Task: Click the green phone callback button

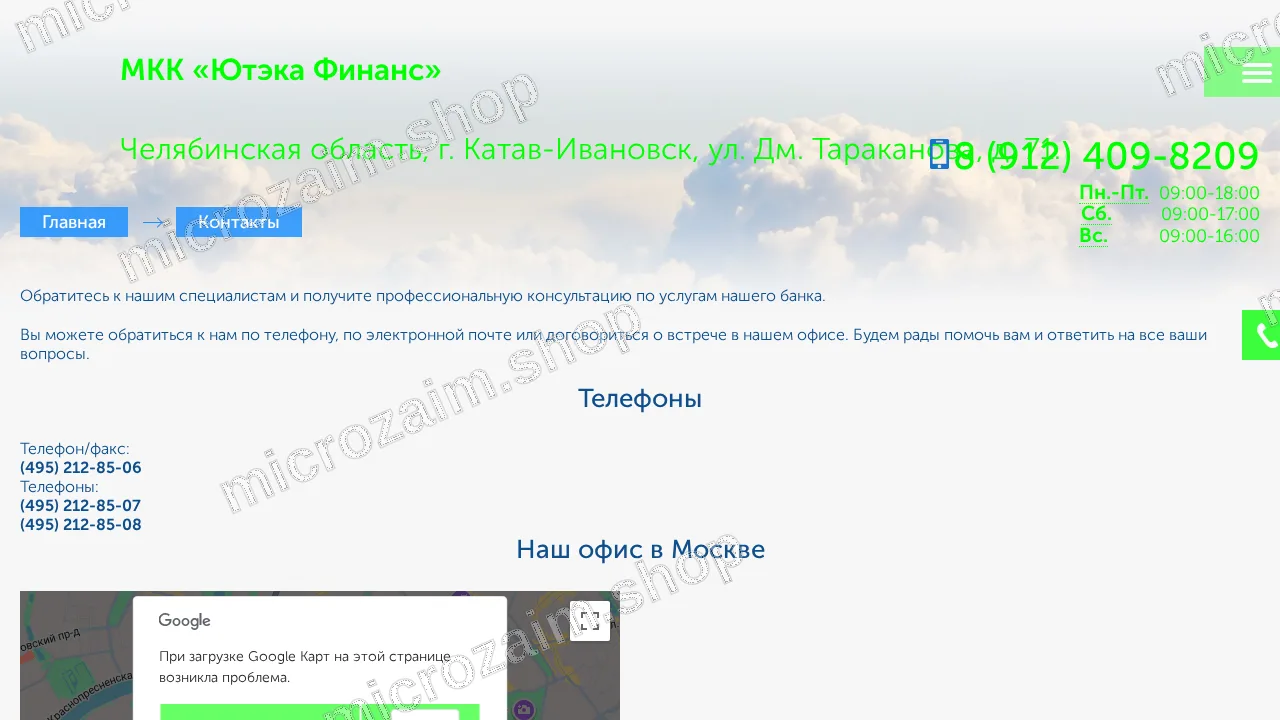Action: click(1262, 335)
